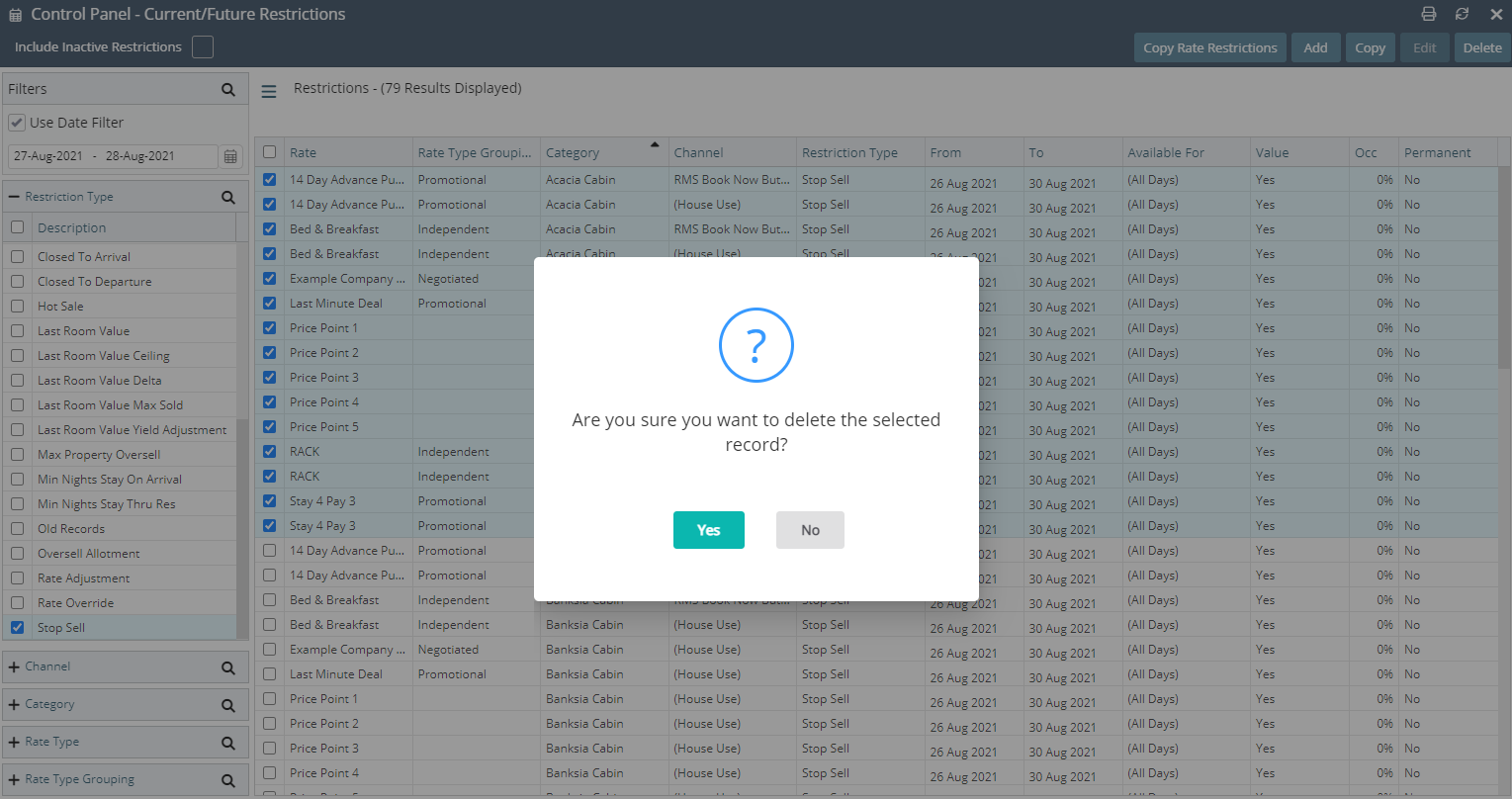Select Last Room Value Ceiling text
This screenshot has height=799, width=1512.
tap(103, 355)
